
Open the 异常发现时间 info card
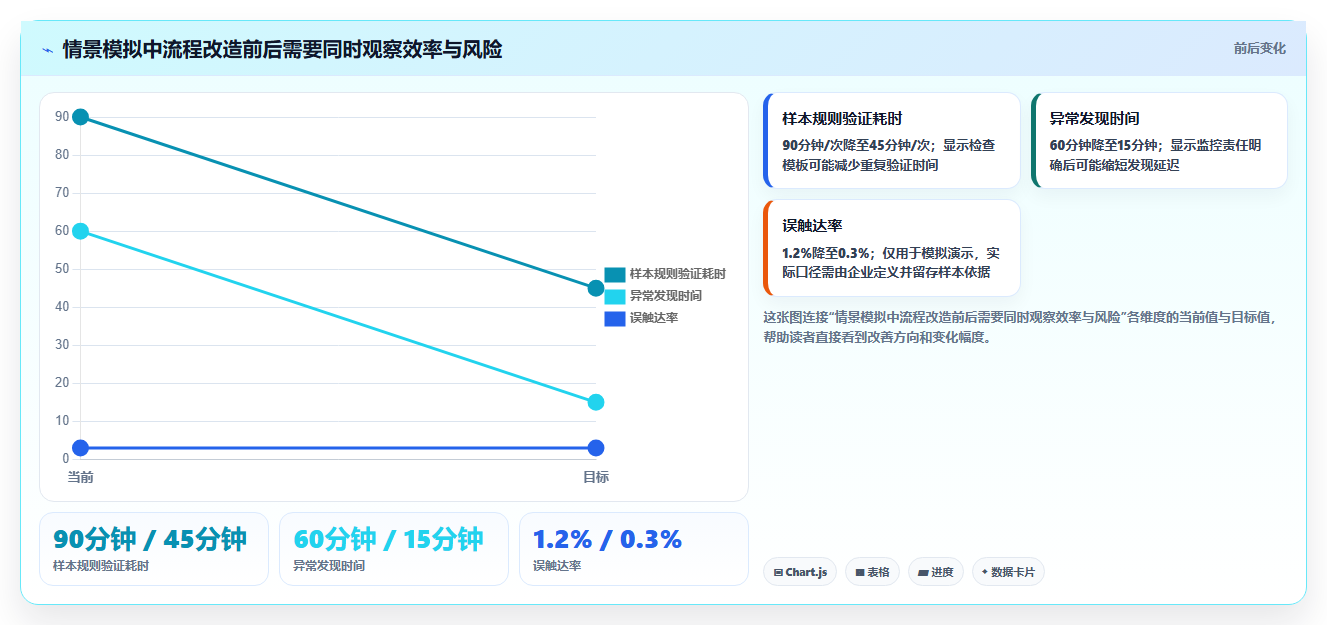(1159, 140)
